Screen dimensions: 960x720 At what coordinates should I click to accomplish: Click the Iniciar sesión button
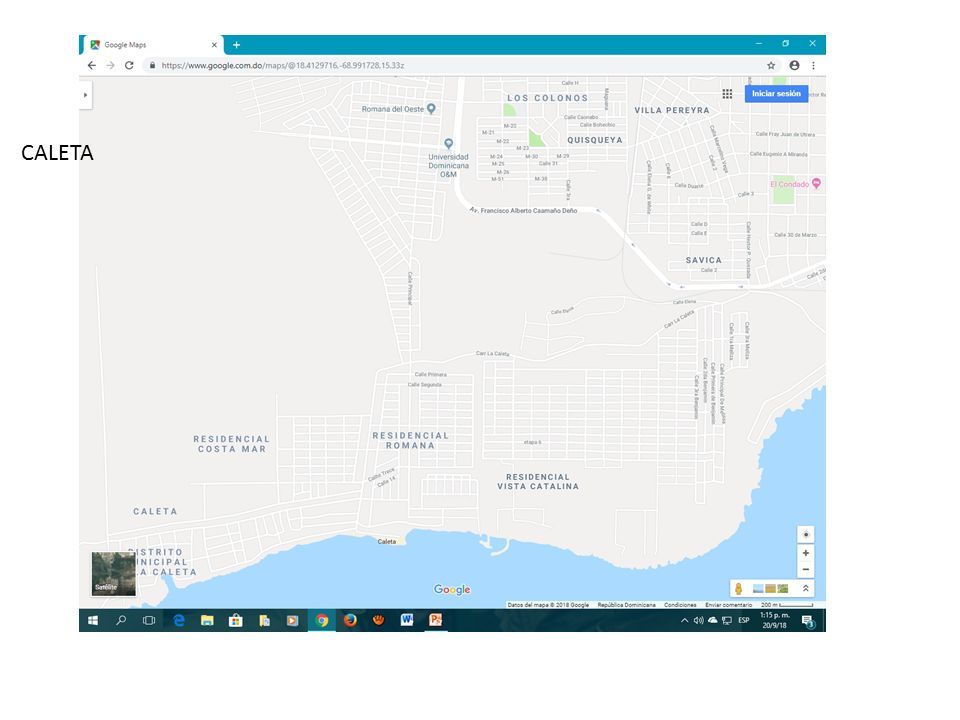(776, 93)
